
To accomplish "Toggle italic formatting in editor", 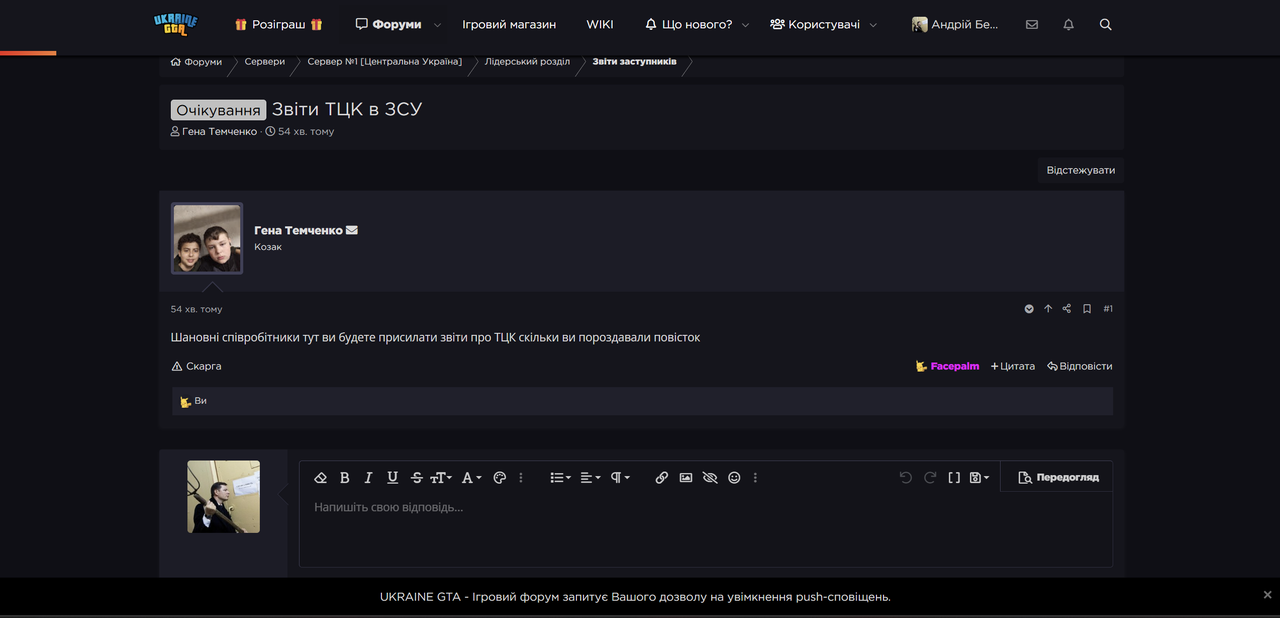I will tap(368, 478).
